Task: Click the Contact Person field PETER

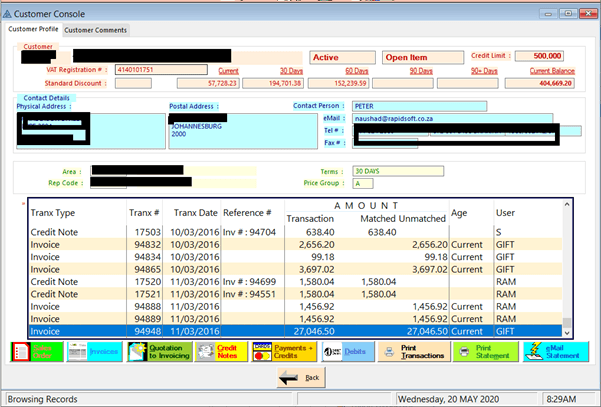Action: [x=419, y=106]
